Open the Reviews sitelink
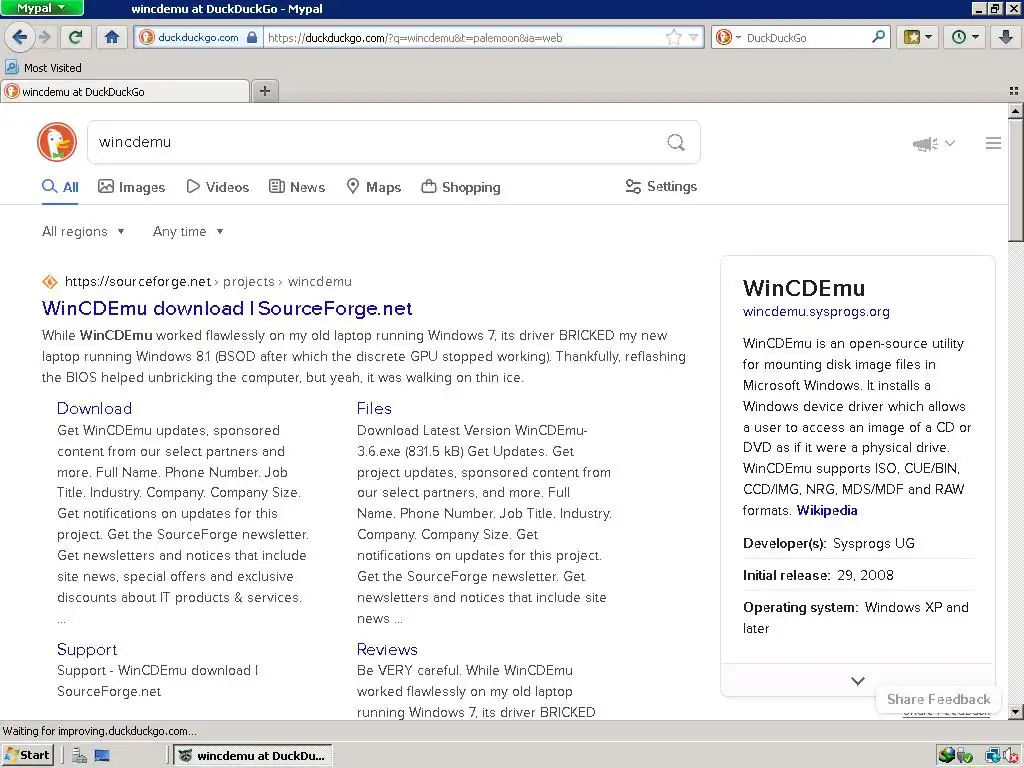The width and height of the screenshot is (1024, 768). point(387,649)
